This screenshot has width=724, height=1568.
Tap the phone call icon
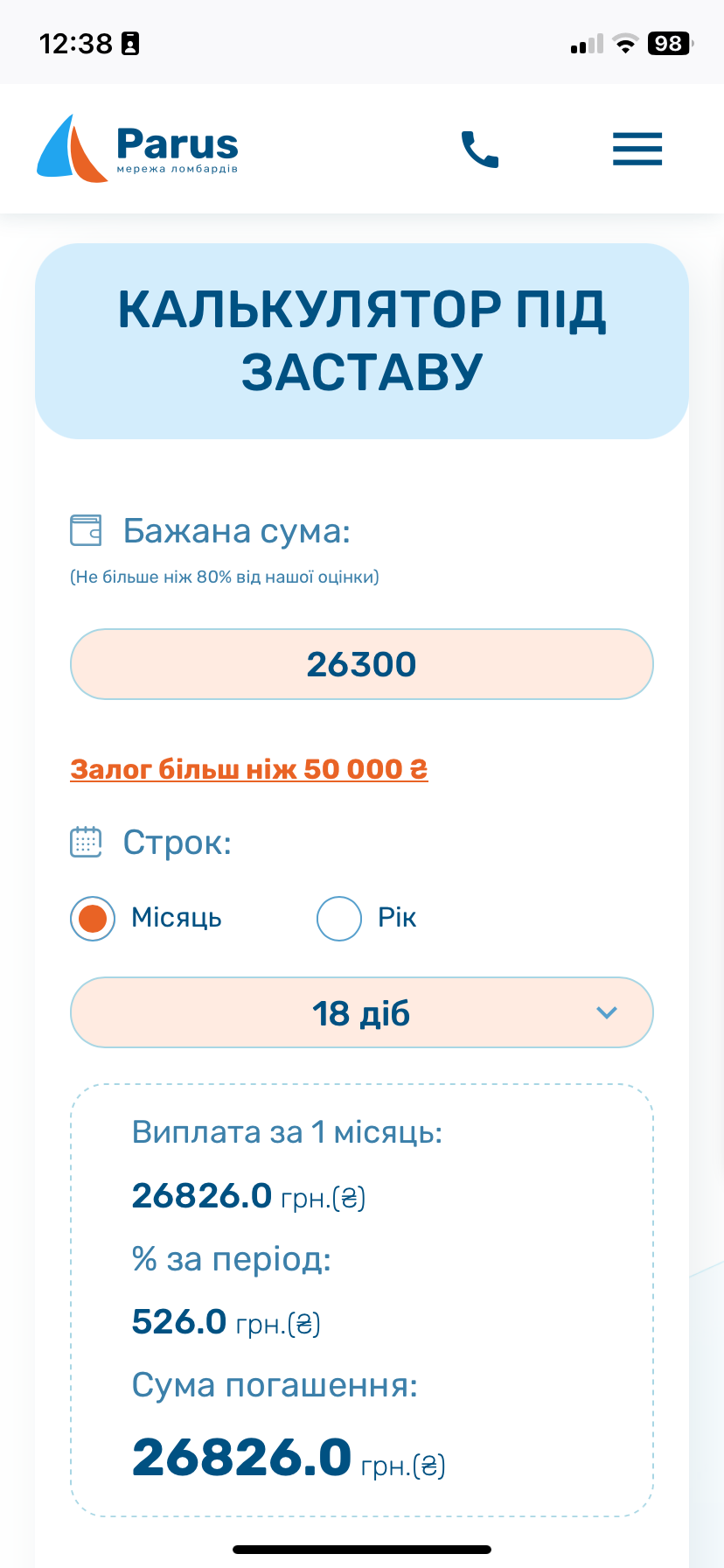(479, 149)
